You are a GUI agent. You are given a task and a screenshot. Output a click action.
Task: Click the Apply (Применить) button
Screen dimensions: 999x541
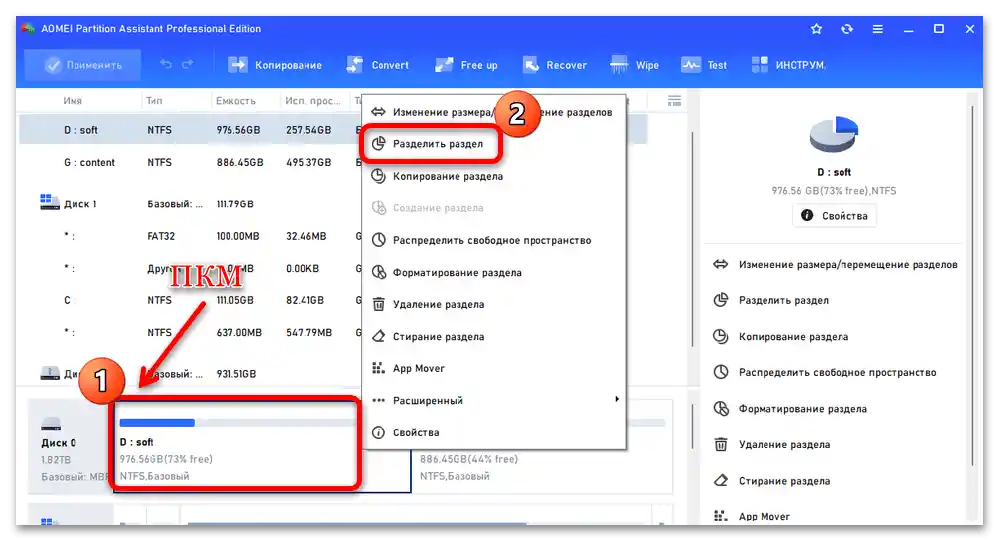[83, 65]
